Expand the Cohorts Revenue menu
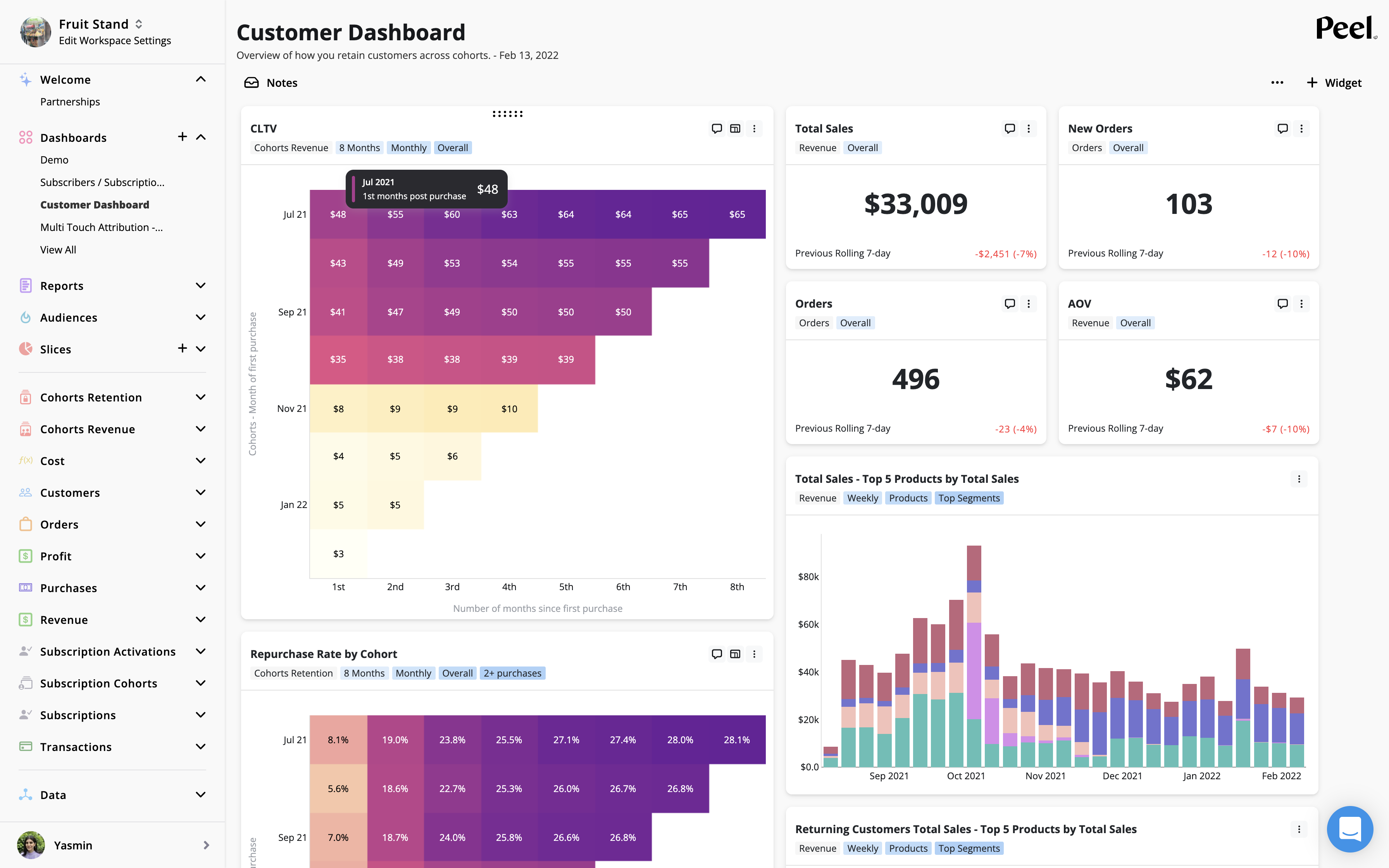This screenshot has width=1389, height=868. [x=200, y=429]
